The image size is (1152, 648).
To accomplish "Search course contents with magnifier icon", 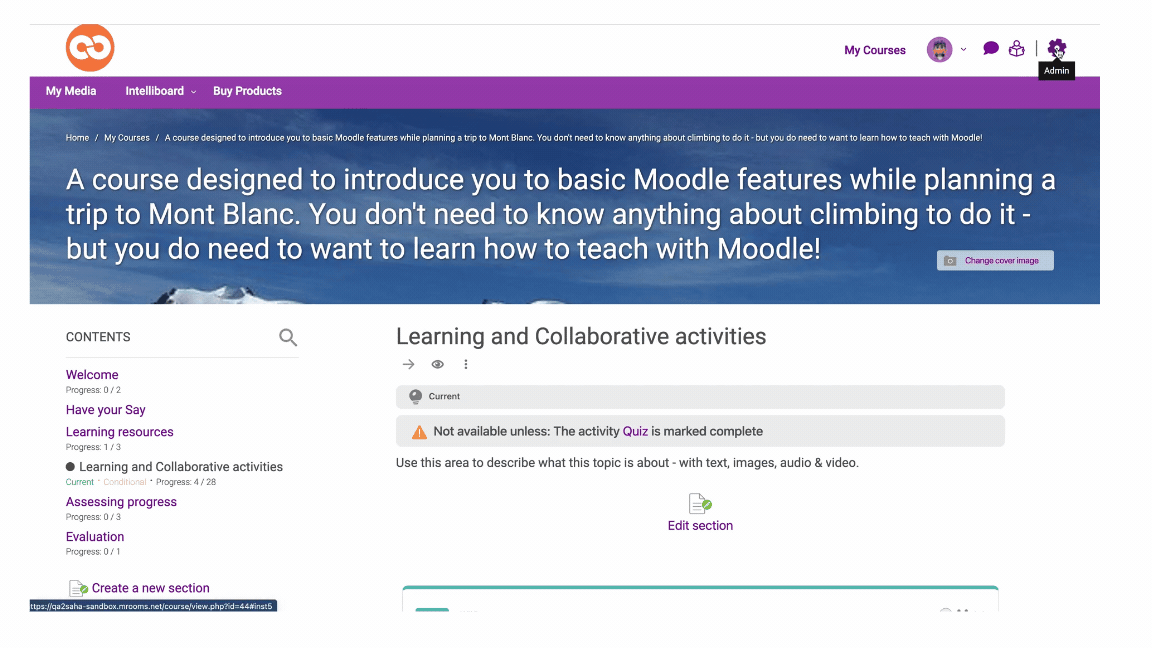I will 288,337.
